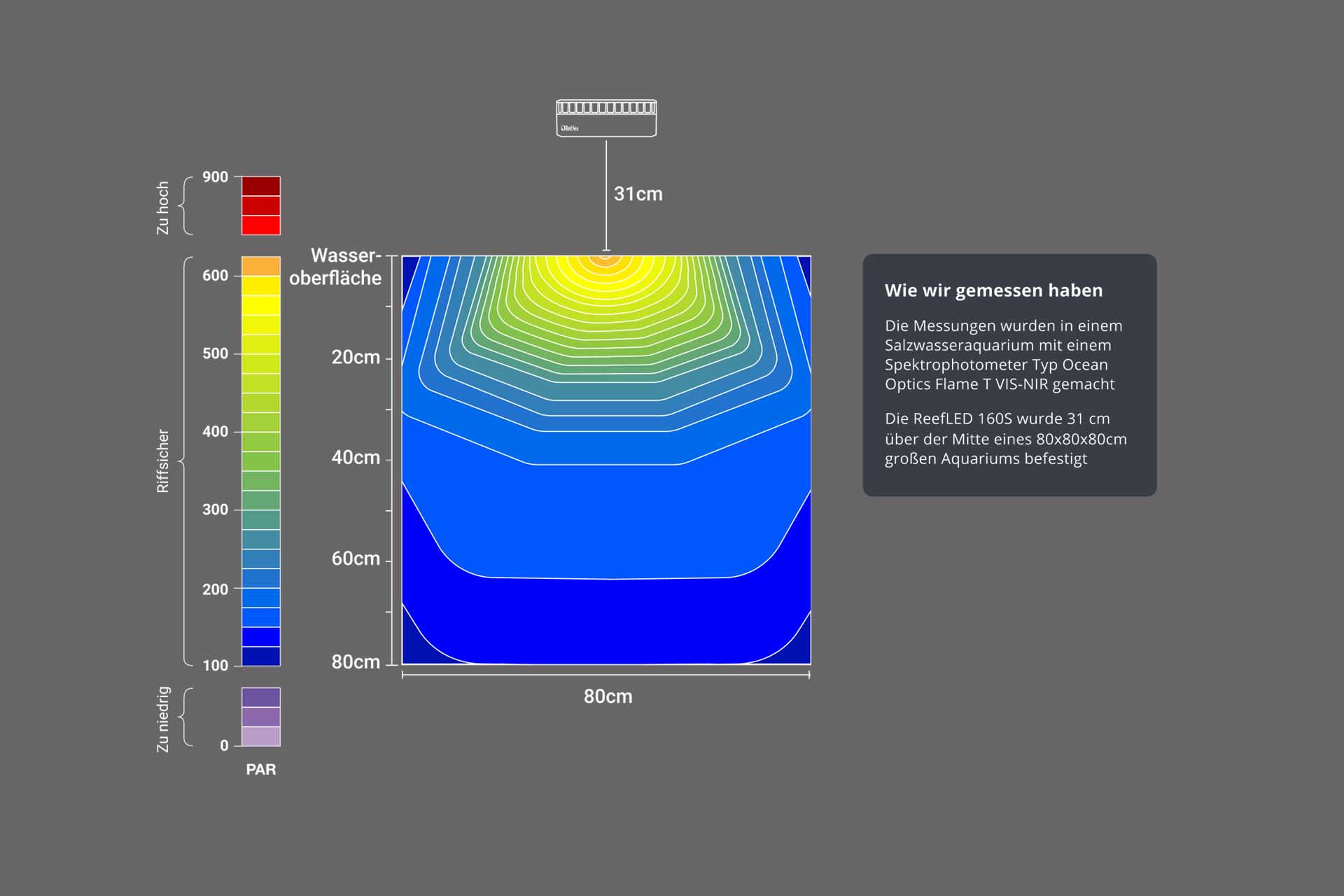Viewport: 1344px width, 896px height.
Task: Click the "31cm" mounting height label
Action: click(x=638, y=194)
